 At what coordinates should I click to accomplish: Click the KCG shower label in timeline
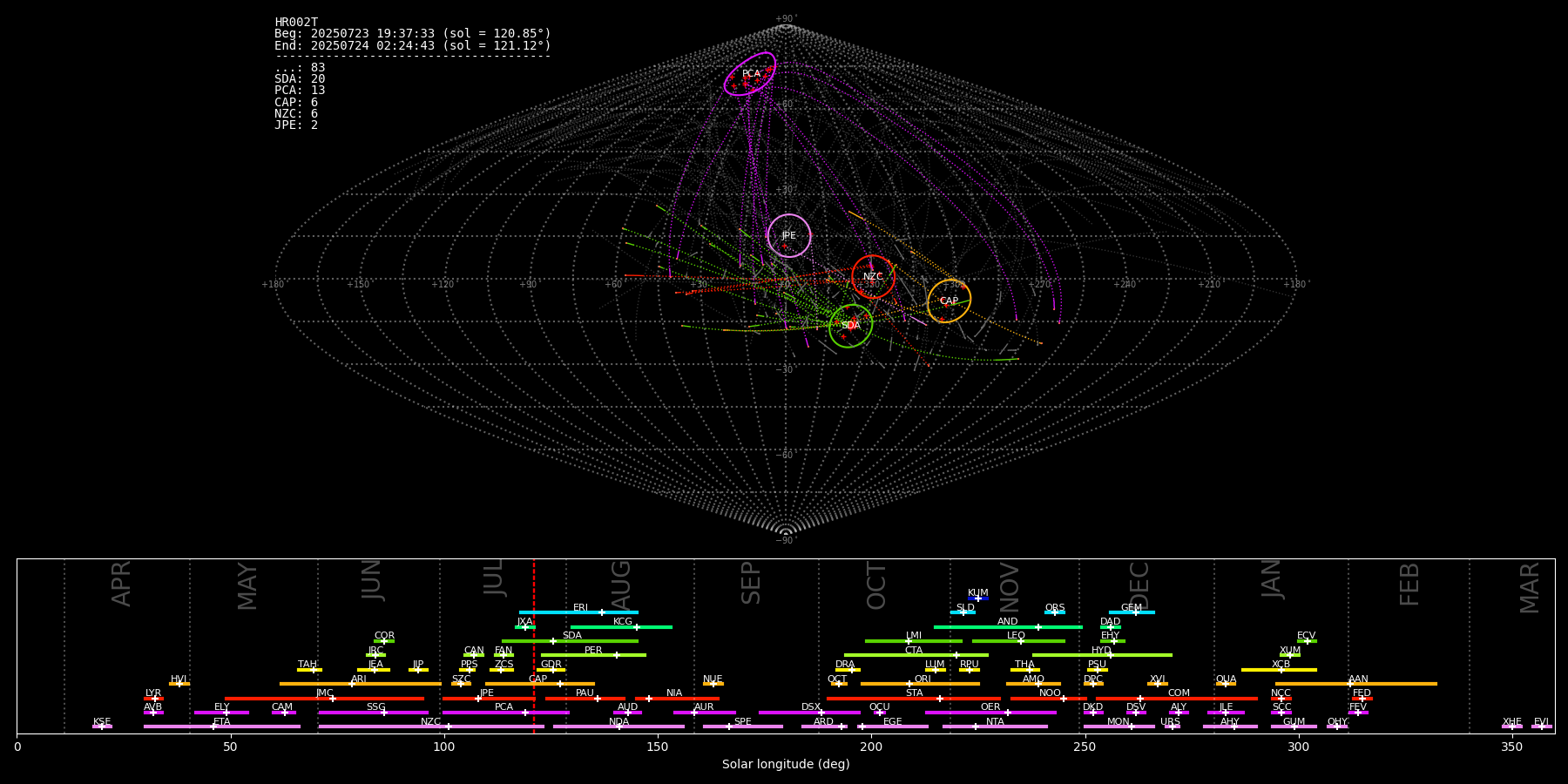623,622
